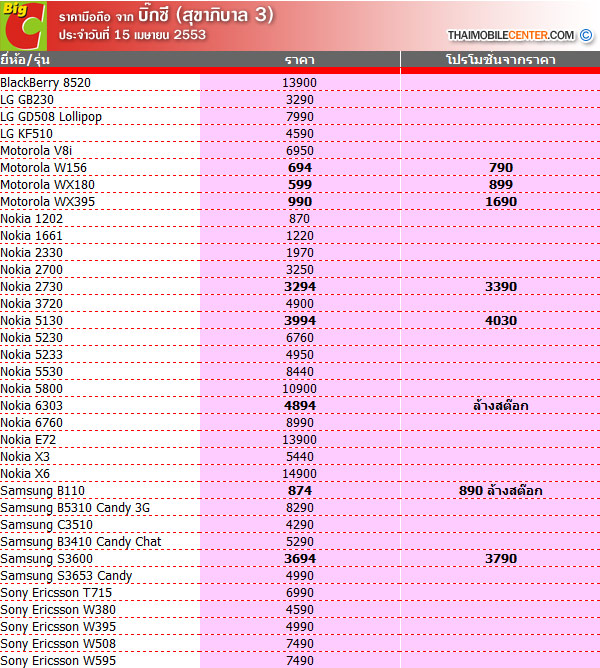Select the Nokia X3 model name

[25, 458]
